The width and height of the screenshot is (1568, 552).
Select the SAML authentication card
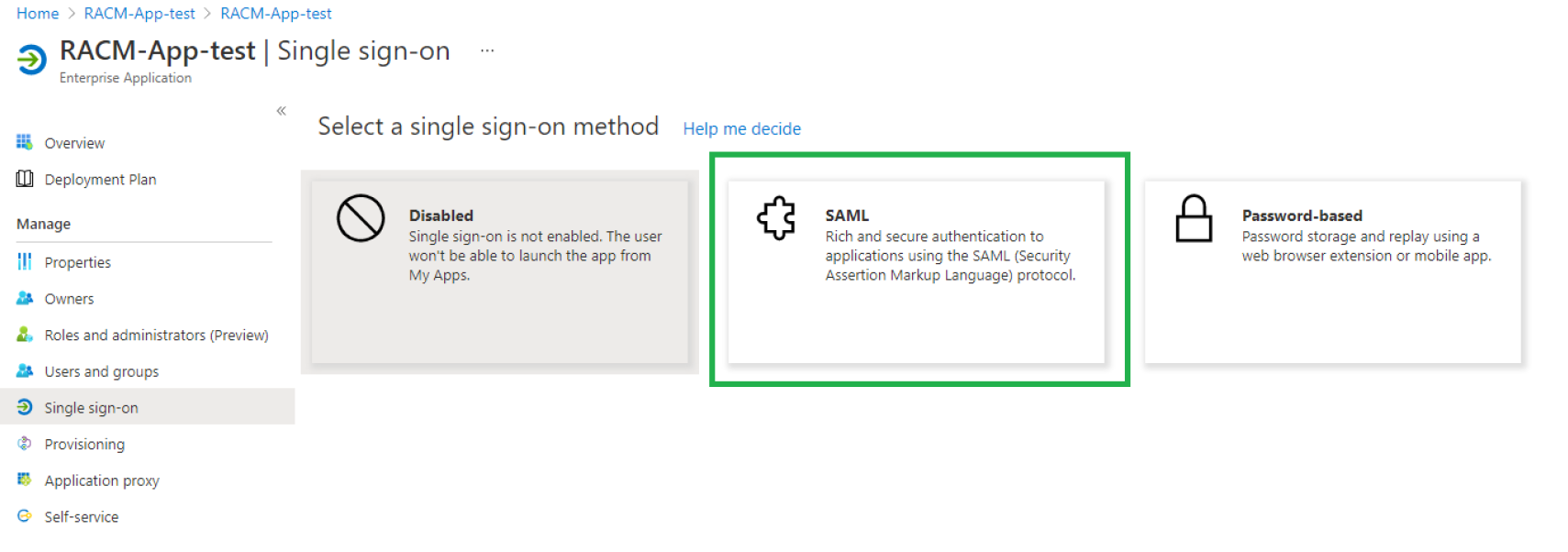point(916,271)
